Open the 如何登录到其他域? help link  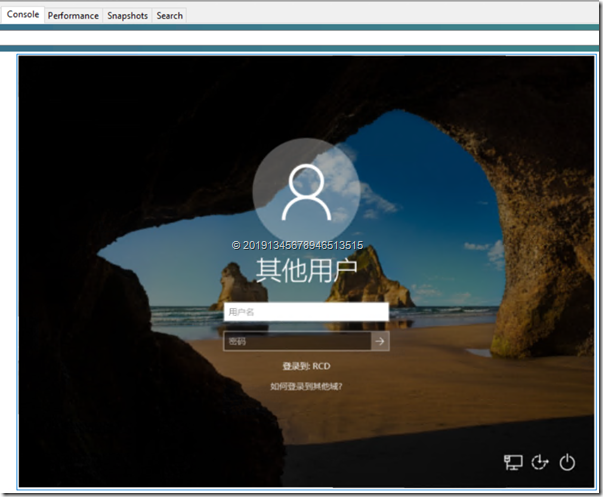pos(306,385)
